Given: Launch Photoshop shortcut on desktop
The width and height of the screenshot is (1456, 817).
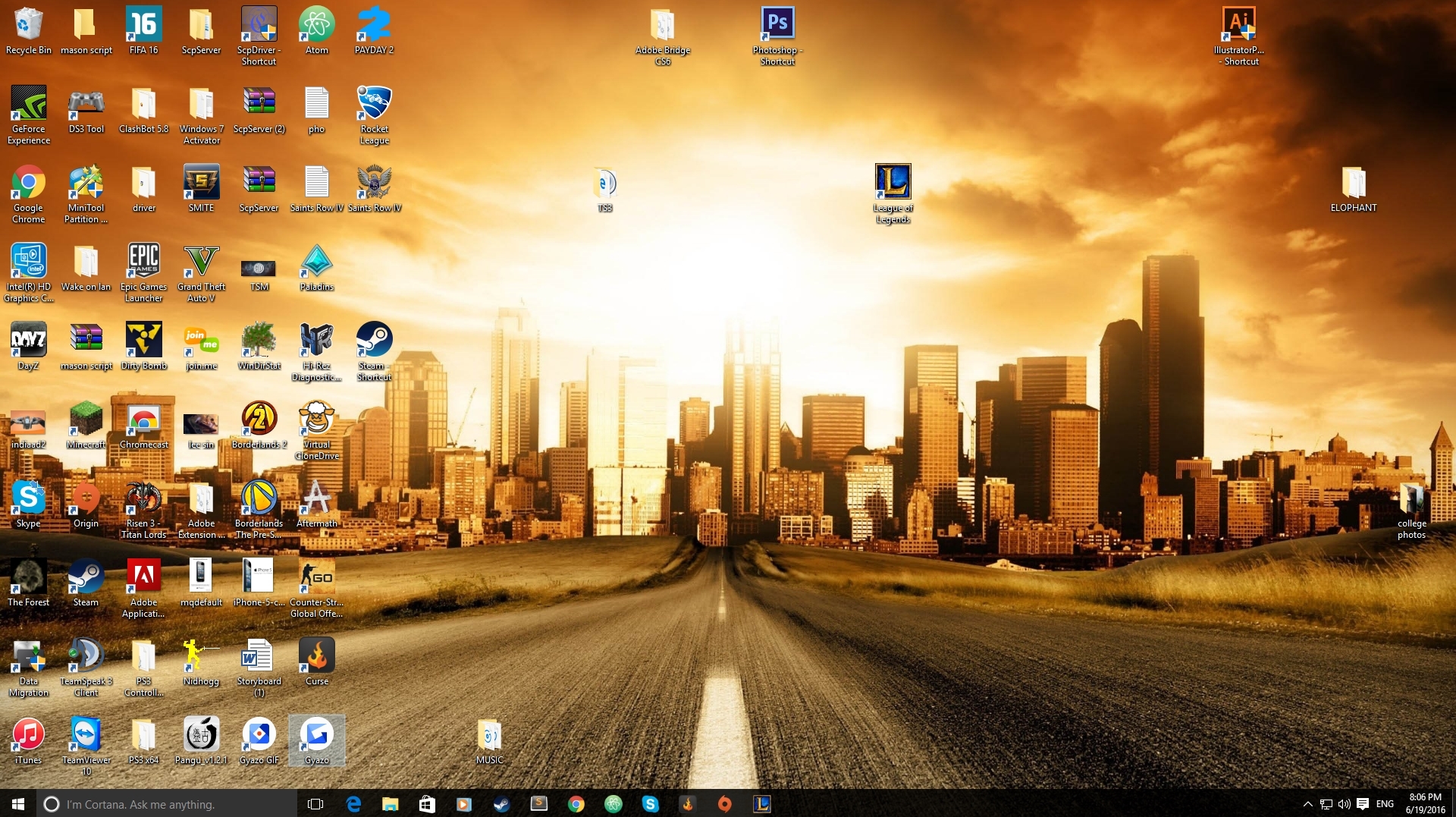Looking at the screenshot, I should click(x=777, y=36).
